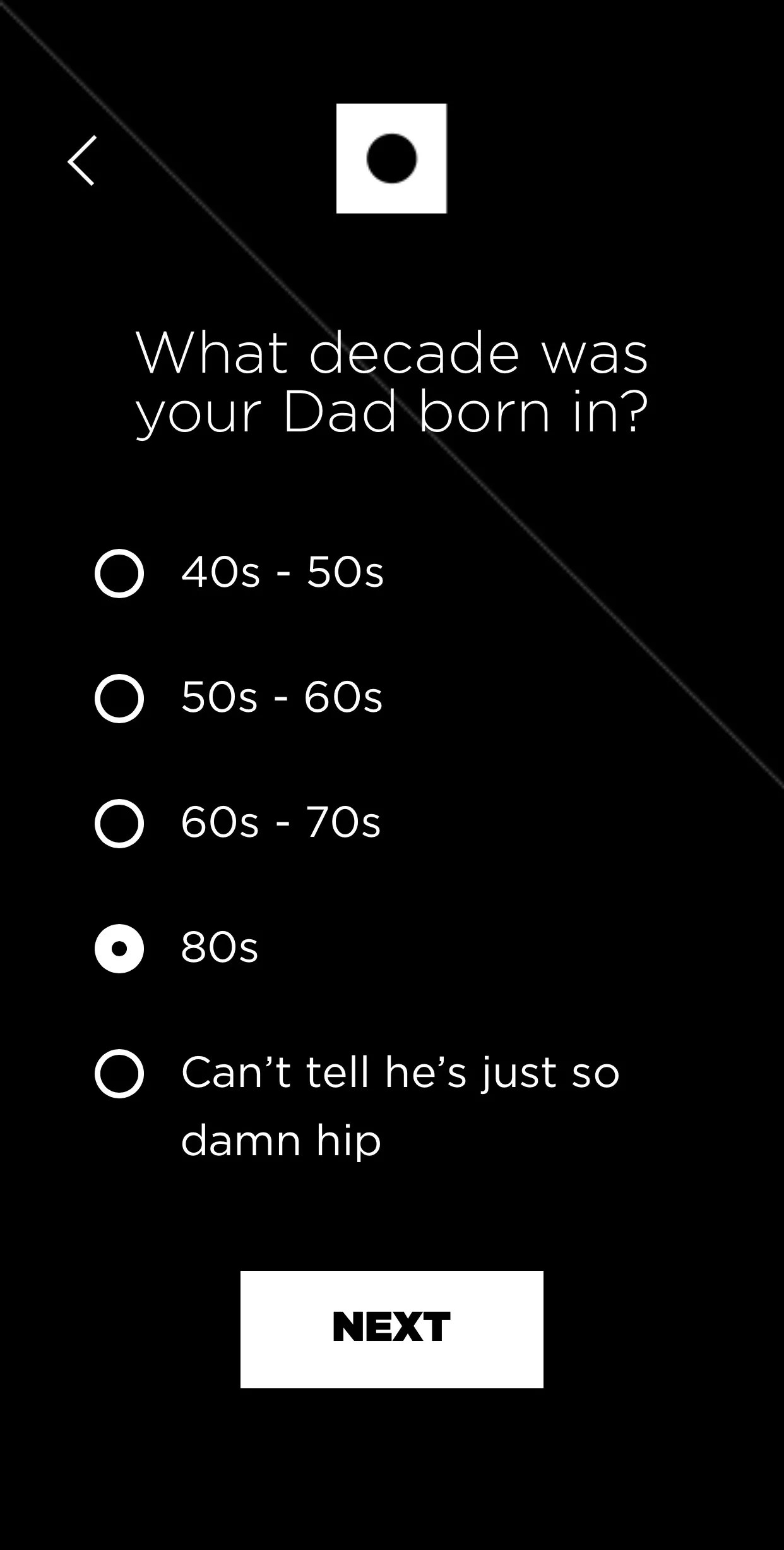Click the "your Dad born in?" heading line

point(391,413)
